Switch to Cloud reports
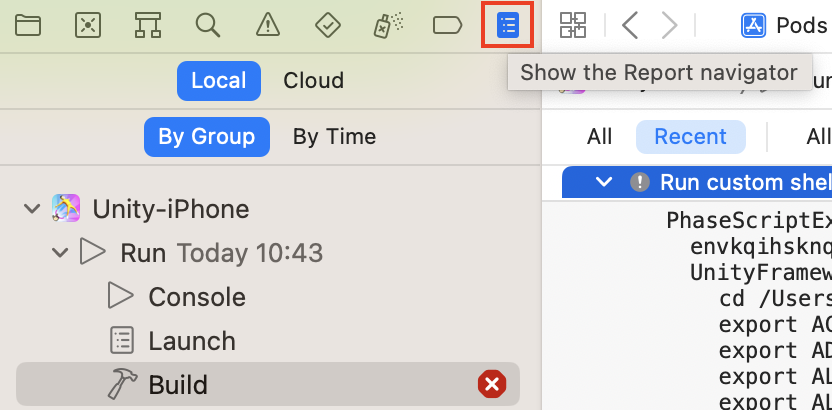The width and height of the screenshot is (832, 410). tap(313, 80)
